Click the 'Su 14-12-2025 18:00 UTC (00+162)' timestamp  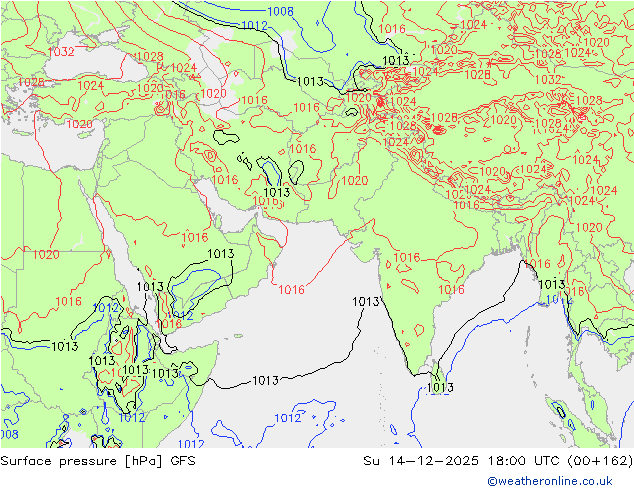click(x=498, y=461)
